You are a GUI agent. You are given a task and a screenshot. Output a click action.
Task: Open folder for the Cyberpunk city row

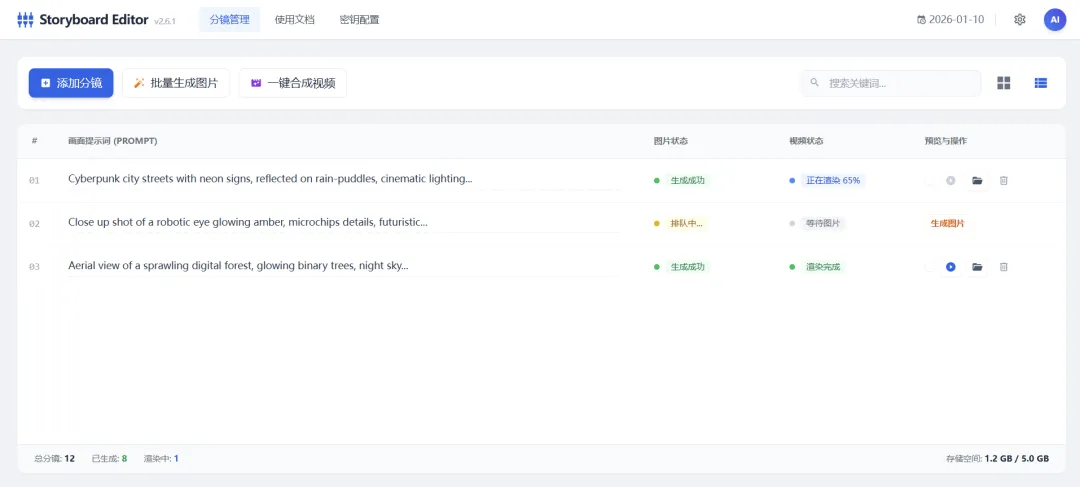tap(977, 180)
